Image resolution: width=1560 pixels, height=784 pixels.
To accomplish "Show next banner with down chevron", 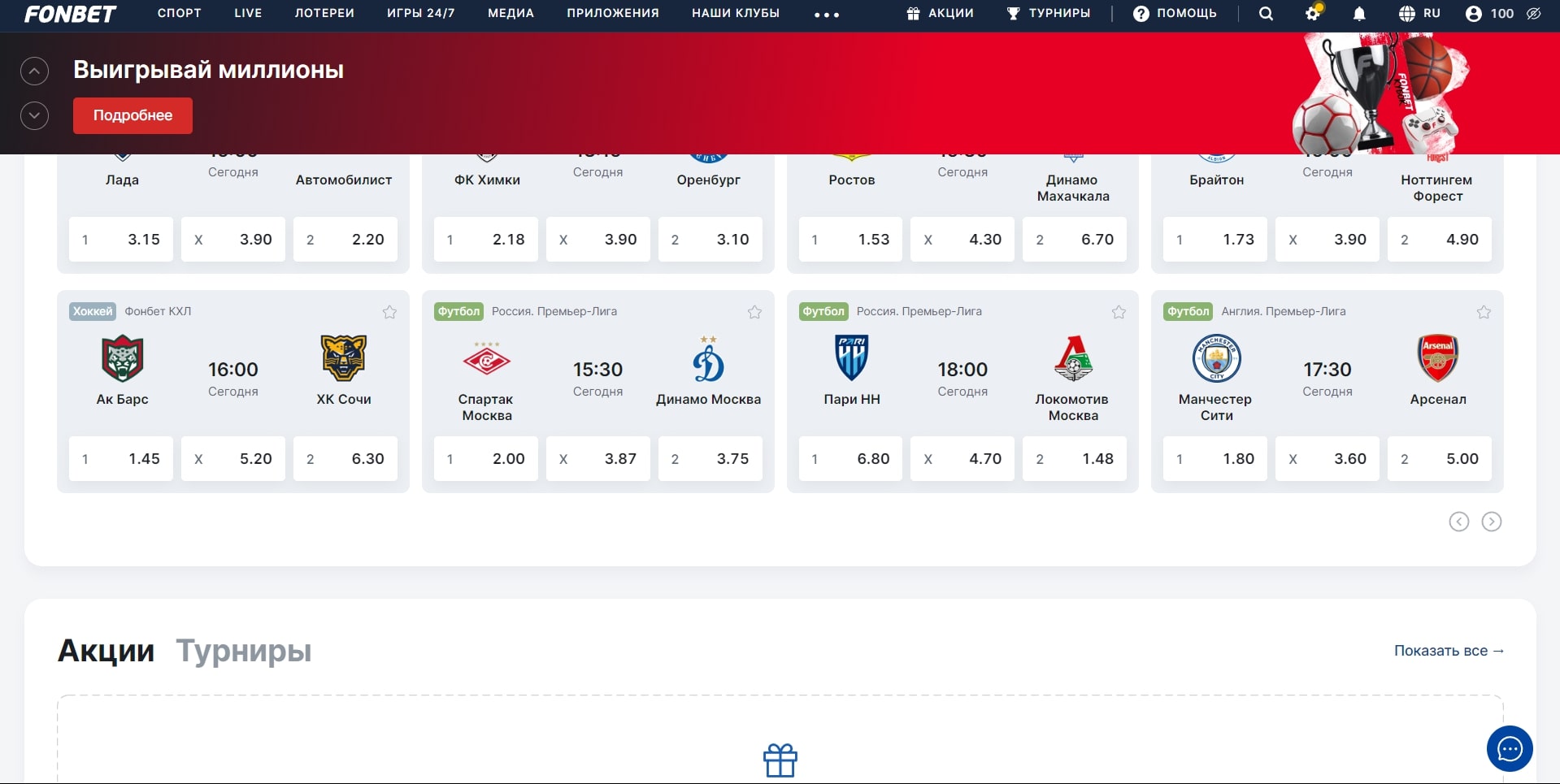I will [34, 115].
